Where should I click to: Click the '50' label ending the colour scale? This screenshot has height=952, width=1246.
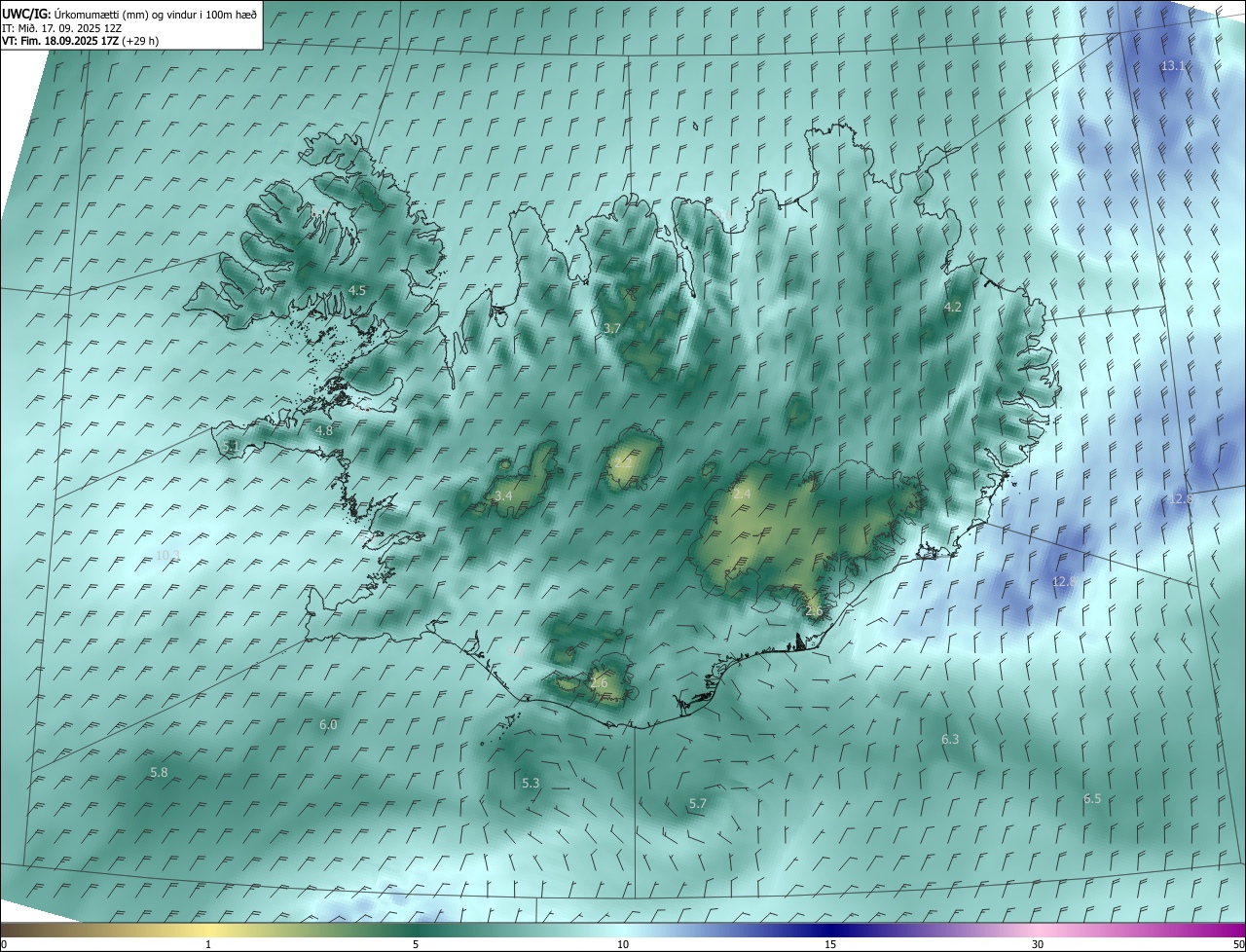pos(1238,944)
